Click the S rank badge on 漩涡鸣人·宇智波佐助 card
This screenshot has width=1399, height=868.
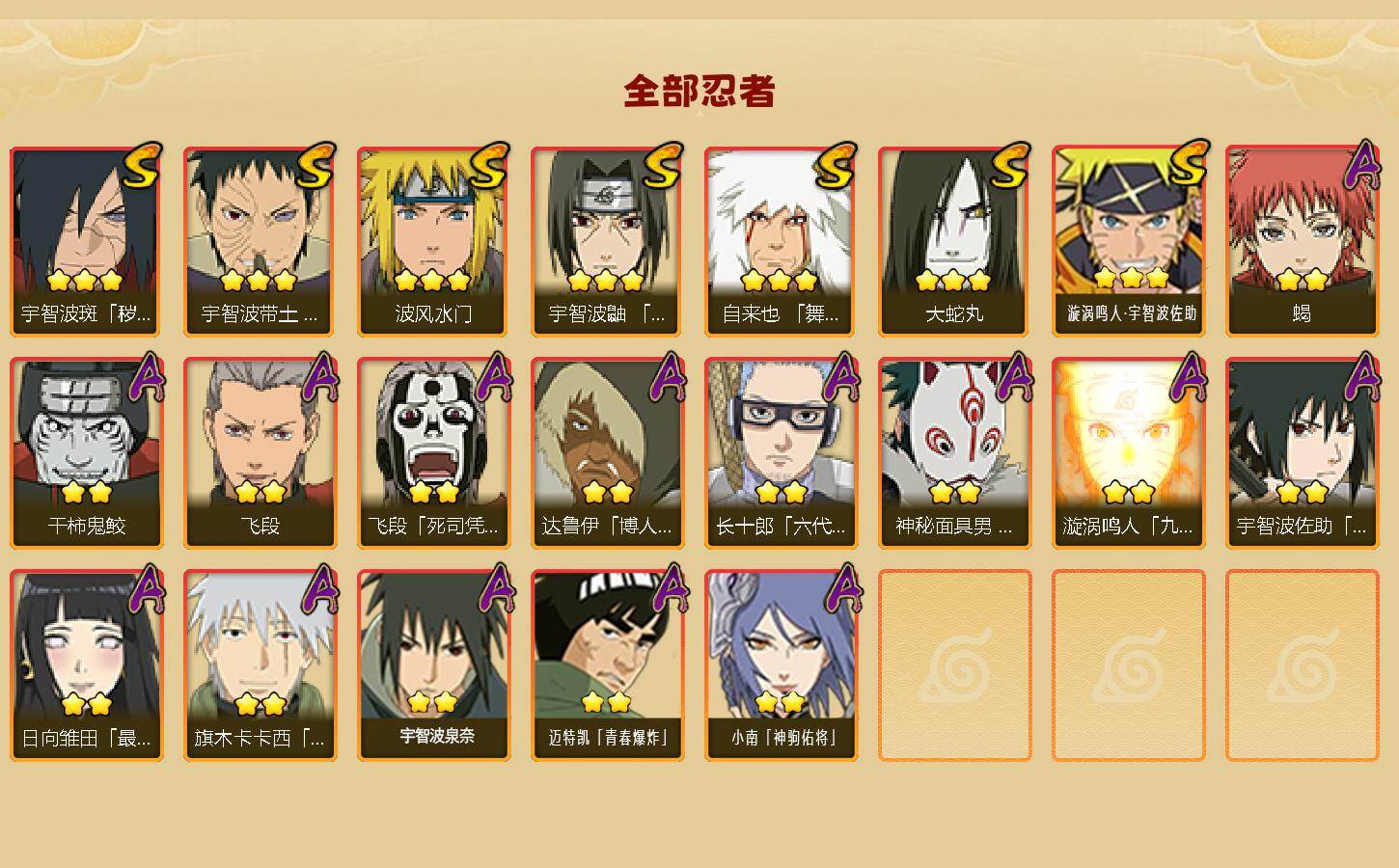click(1189, 163)
